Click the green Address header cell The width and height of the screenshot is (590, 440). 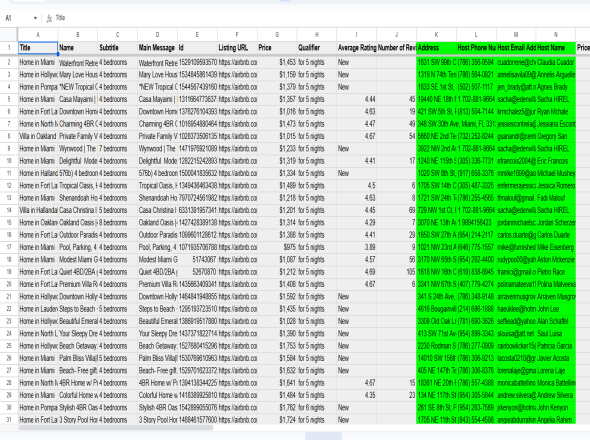[436, 48]
